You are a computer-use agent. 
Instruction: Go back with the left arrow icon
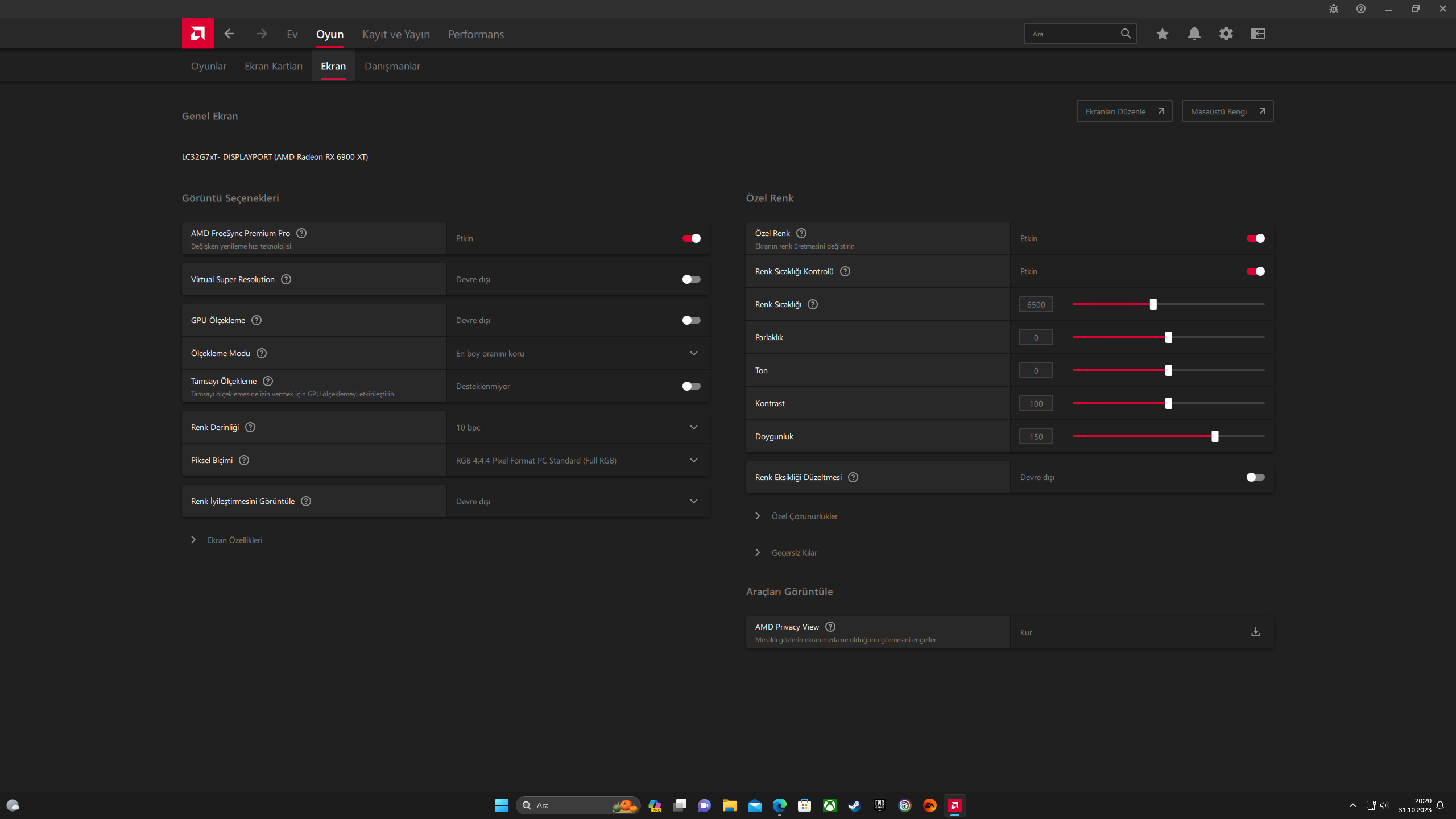tap(229, 34)
